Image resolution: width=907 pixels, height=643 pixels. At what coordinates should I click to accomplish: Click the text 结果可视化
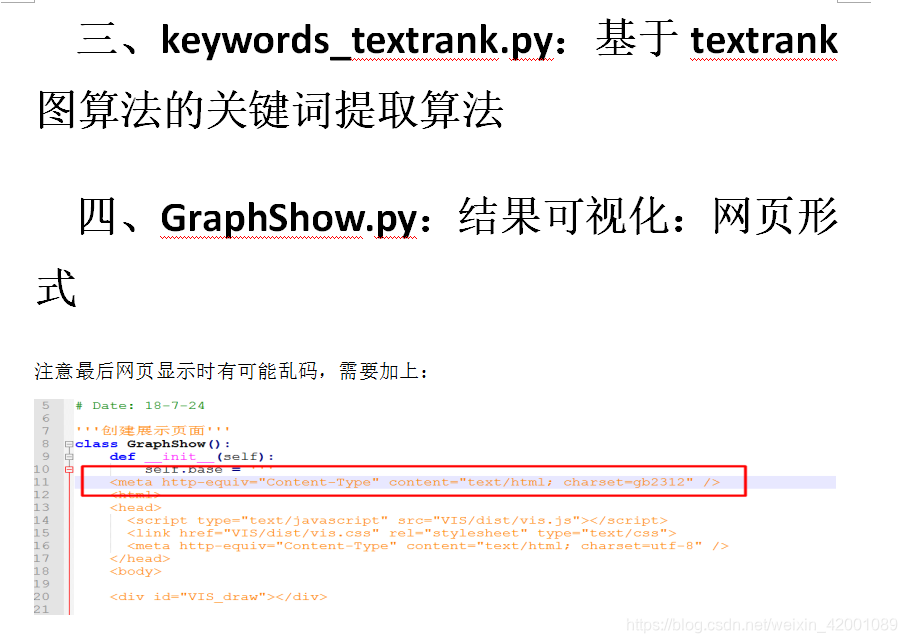[565, 217]
